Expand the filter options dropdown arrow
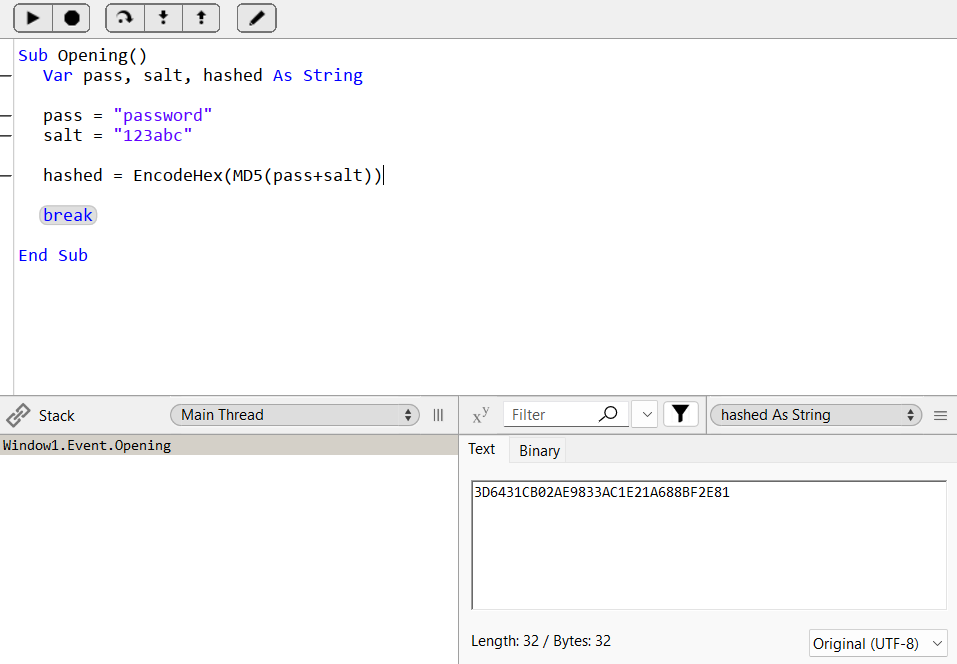This screenshot has height=664, width=957. [647, 414]
